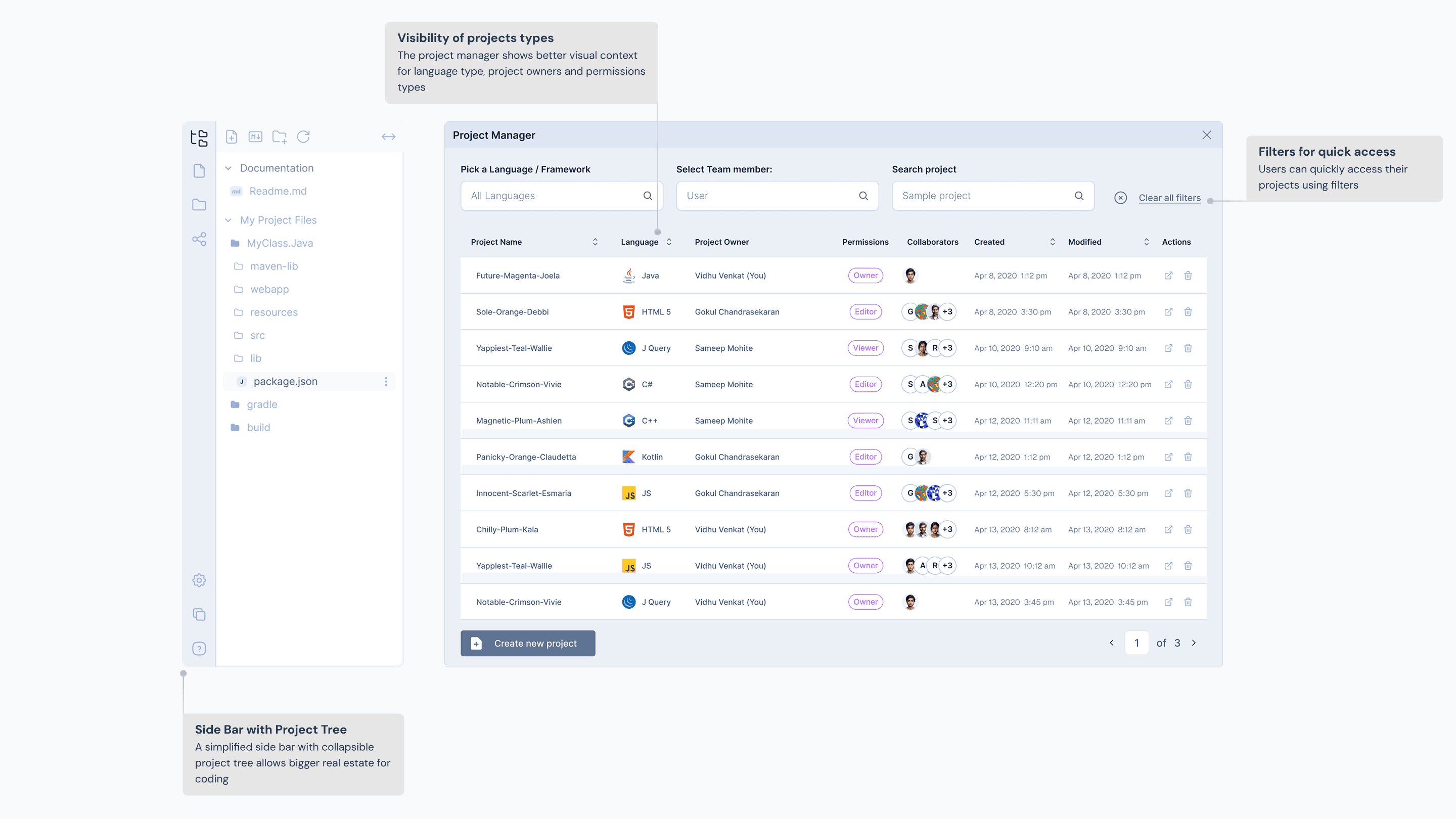Sort the table by Project Name
This screenshot has height=819, width=1456.
[595, 242]
